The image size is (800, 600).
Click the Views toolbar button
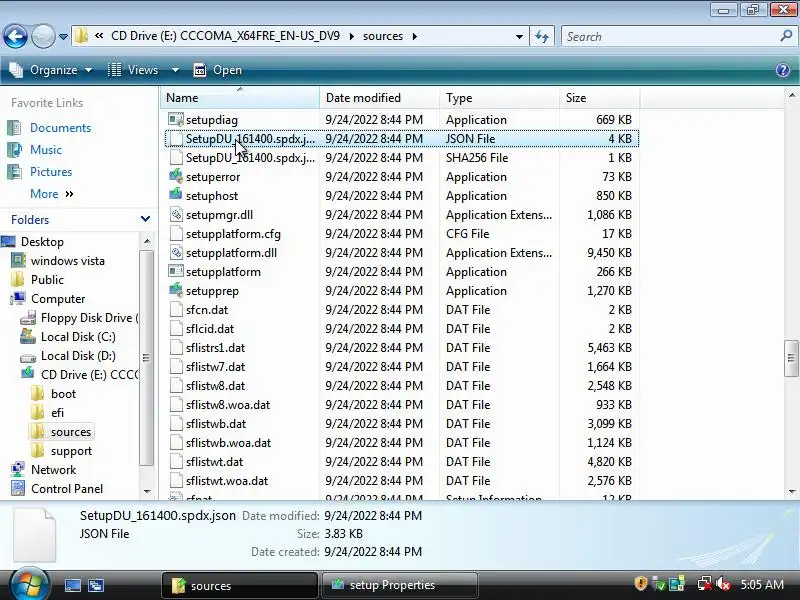pos(133,70)
